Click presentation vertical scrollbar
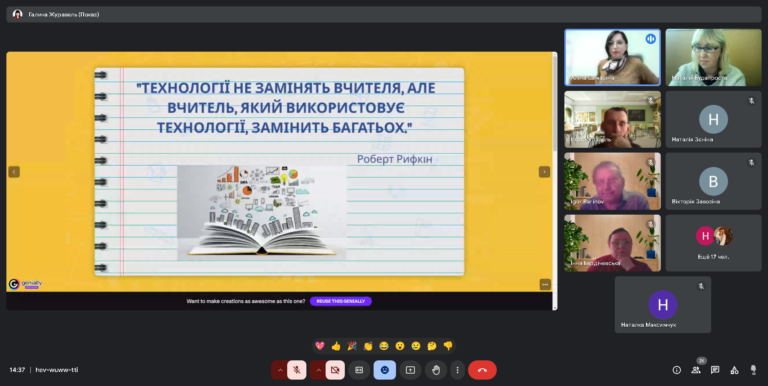This screenshot has height=386, width=768. coord(555,181)
